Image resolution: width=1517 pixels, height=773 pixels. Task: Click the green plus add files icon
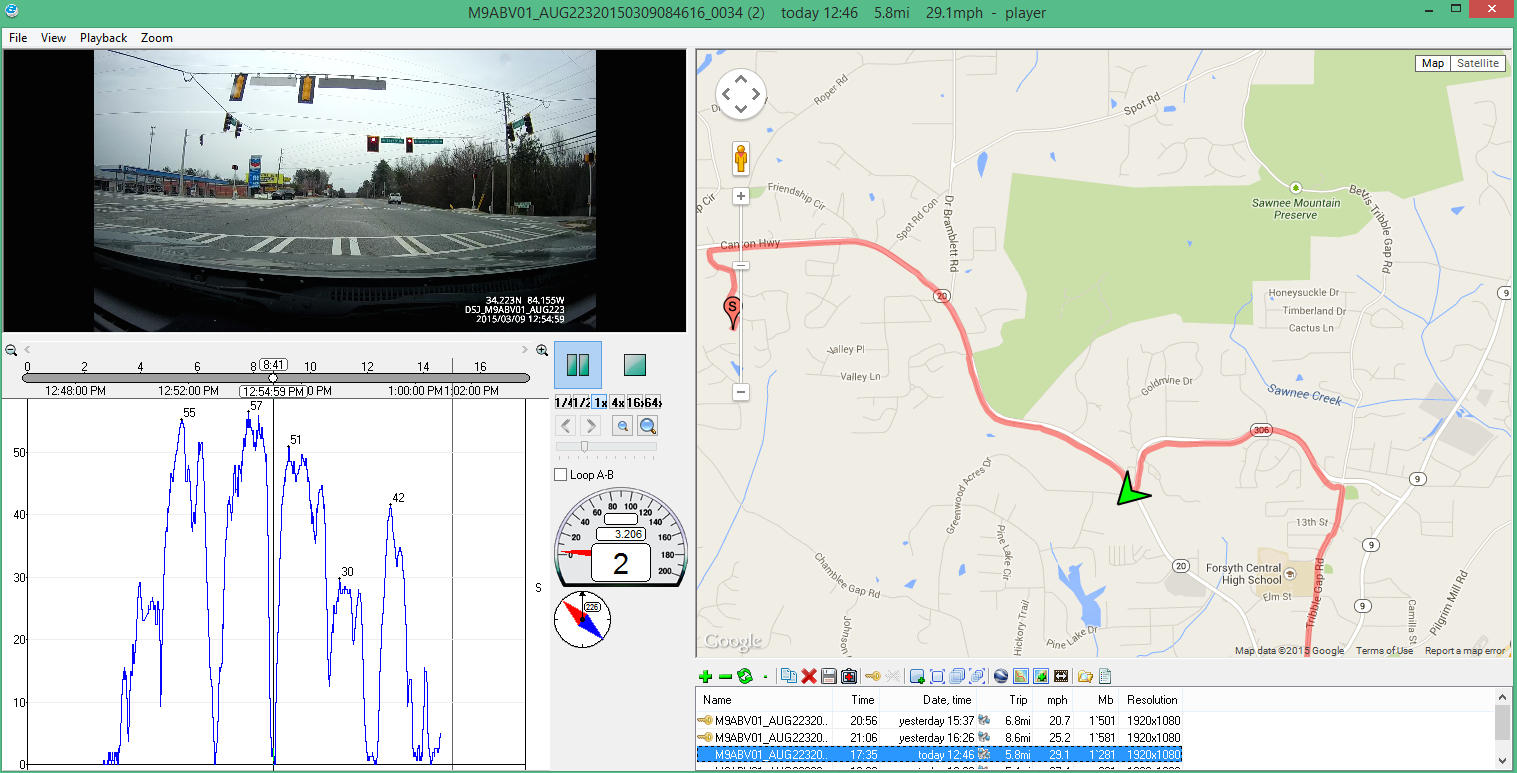tap(706, 677)
